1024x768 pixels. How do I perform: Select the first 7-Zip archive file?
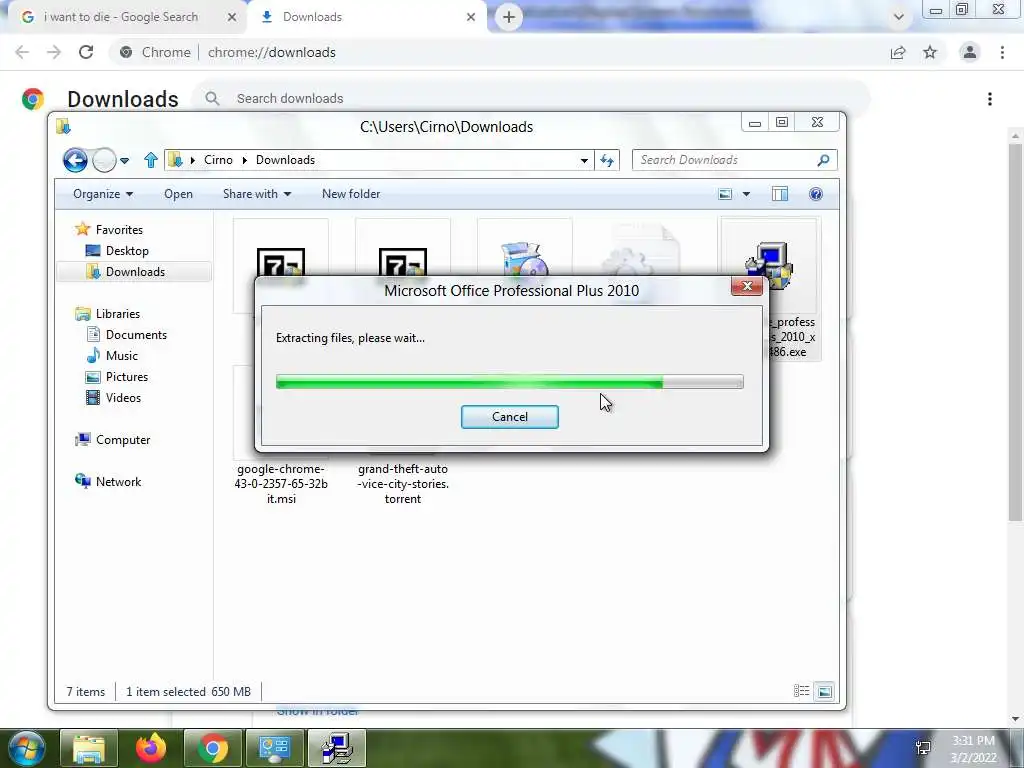(281, 264)
